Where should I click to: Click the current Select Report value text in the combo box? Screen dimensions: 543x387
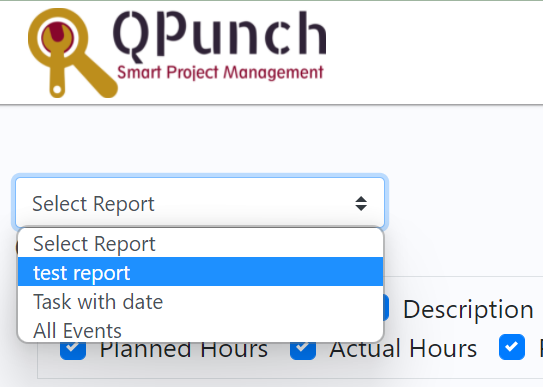pos(93,204)
